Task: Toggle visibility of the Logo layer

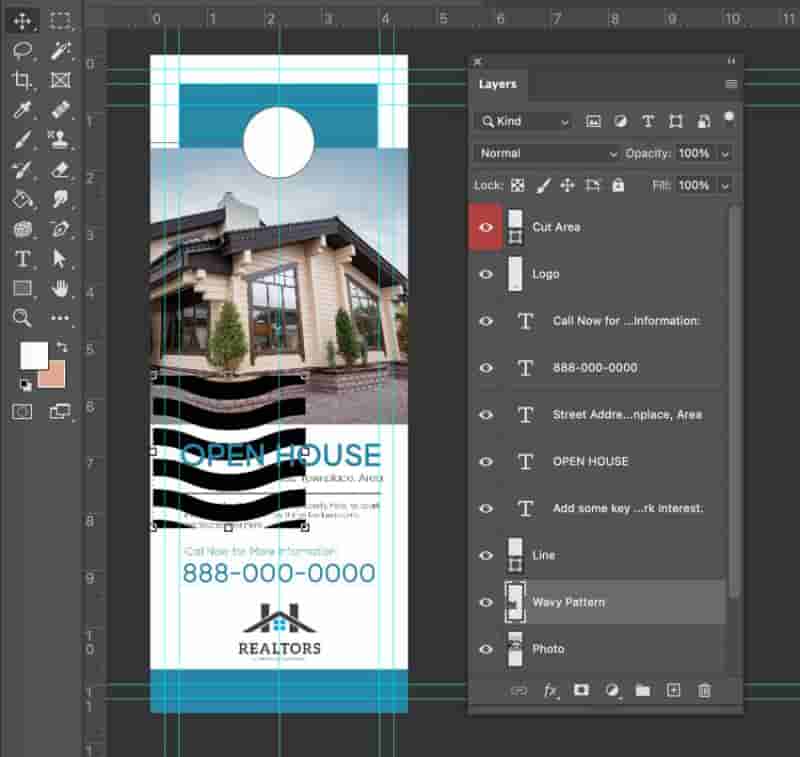Action: point(486,274)
